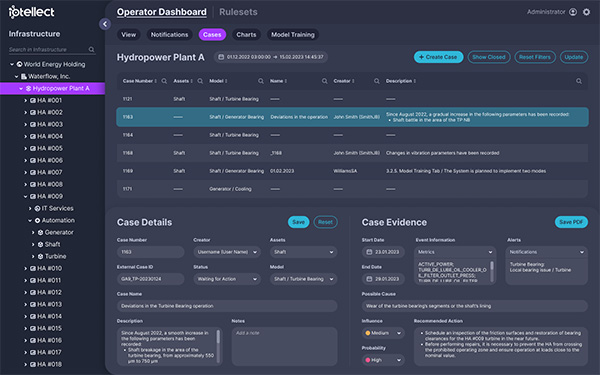The width and height of the screenshot is (600, 375).
Task: Open the Event Information Metrics dropdown
Action: (x=455, y=252)
